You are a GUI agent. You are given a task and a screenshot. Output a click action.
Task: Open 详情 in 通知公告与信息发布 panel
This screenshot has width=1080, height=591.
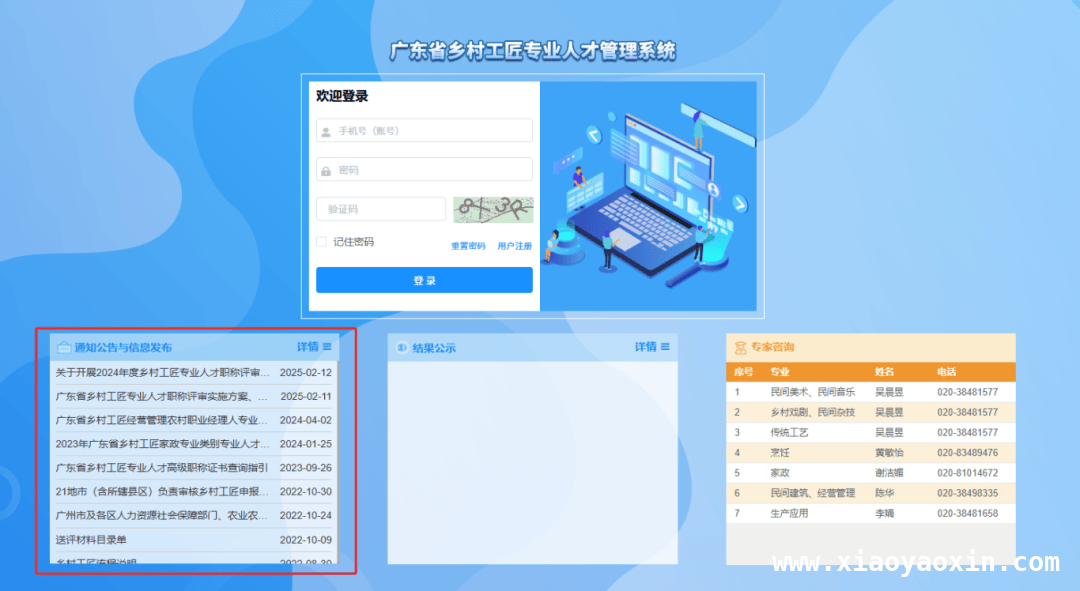tap(314, 346)
